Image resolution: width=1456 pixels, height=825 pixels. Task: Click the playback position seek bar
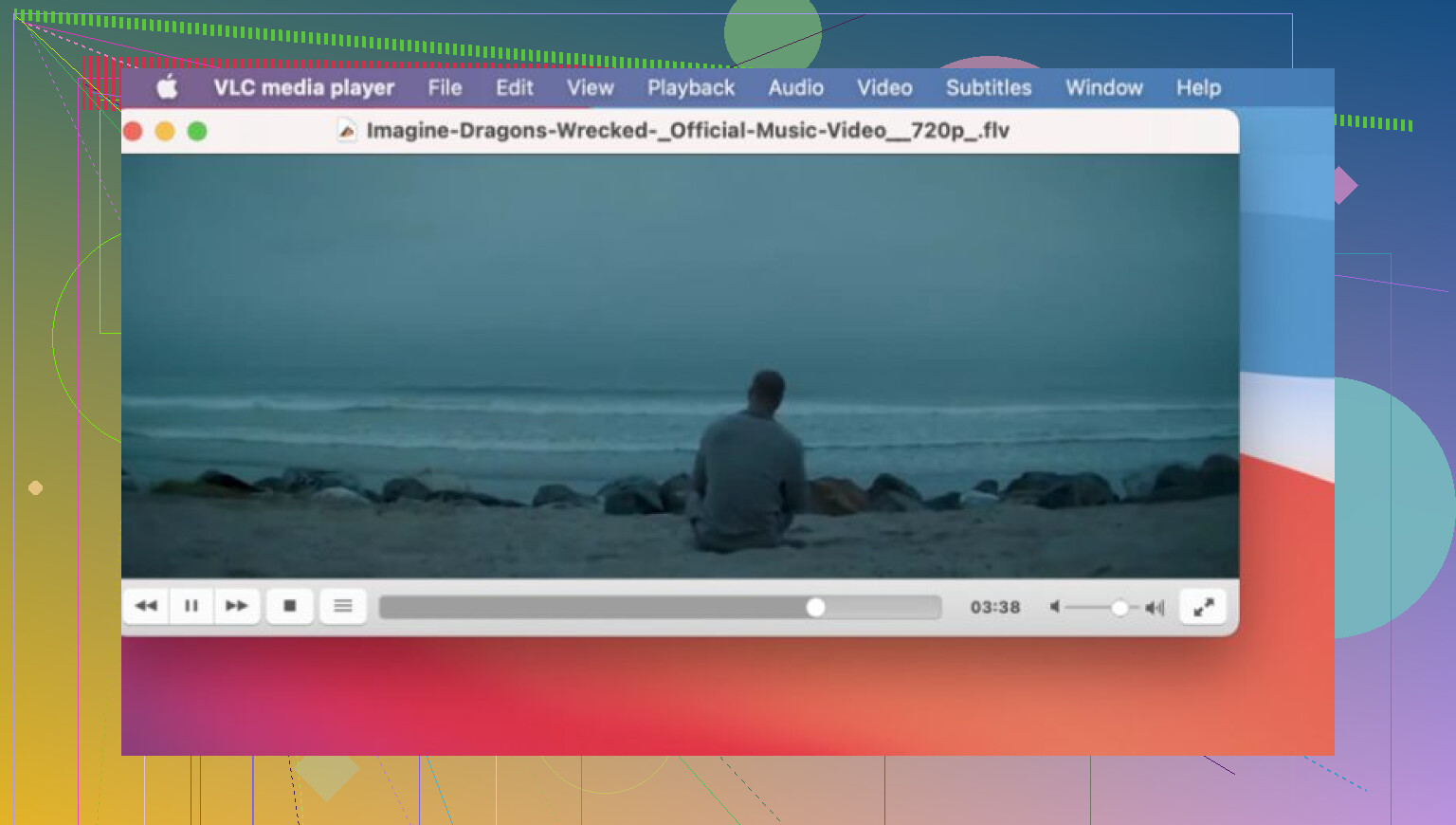point(660,607)
